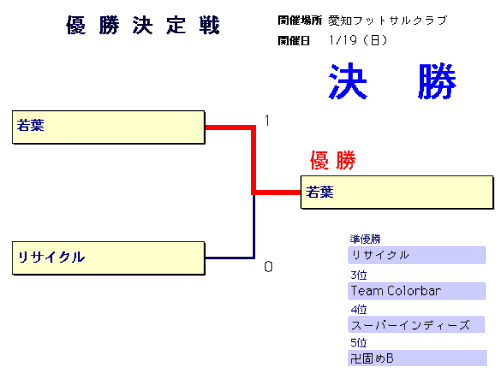Click the 準優勝 label text
The width and height of the screenshot is (502, 379).
coord(365,239)
